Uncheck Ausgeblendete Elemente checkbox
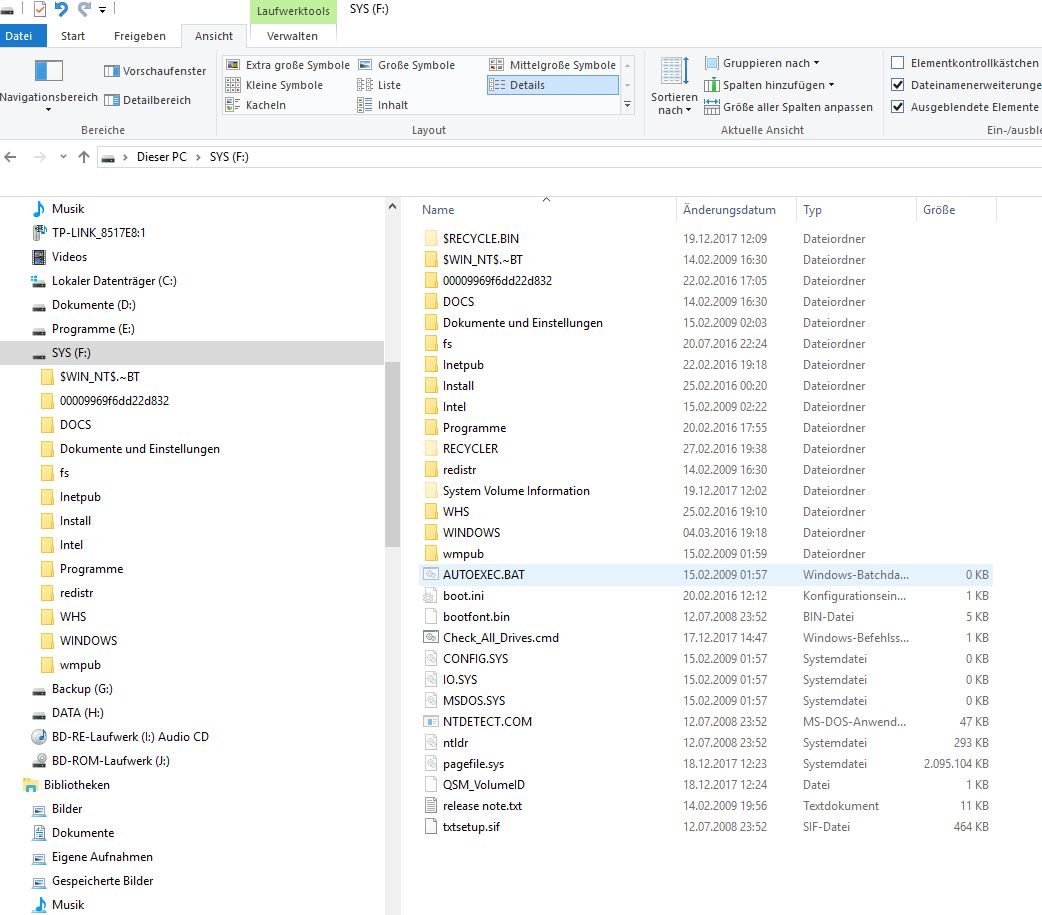The height and width of the screenshot is (915, 1042). [x=898, y=107]
